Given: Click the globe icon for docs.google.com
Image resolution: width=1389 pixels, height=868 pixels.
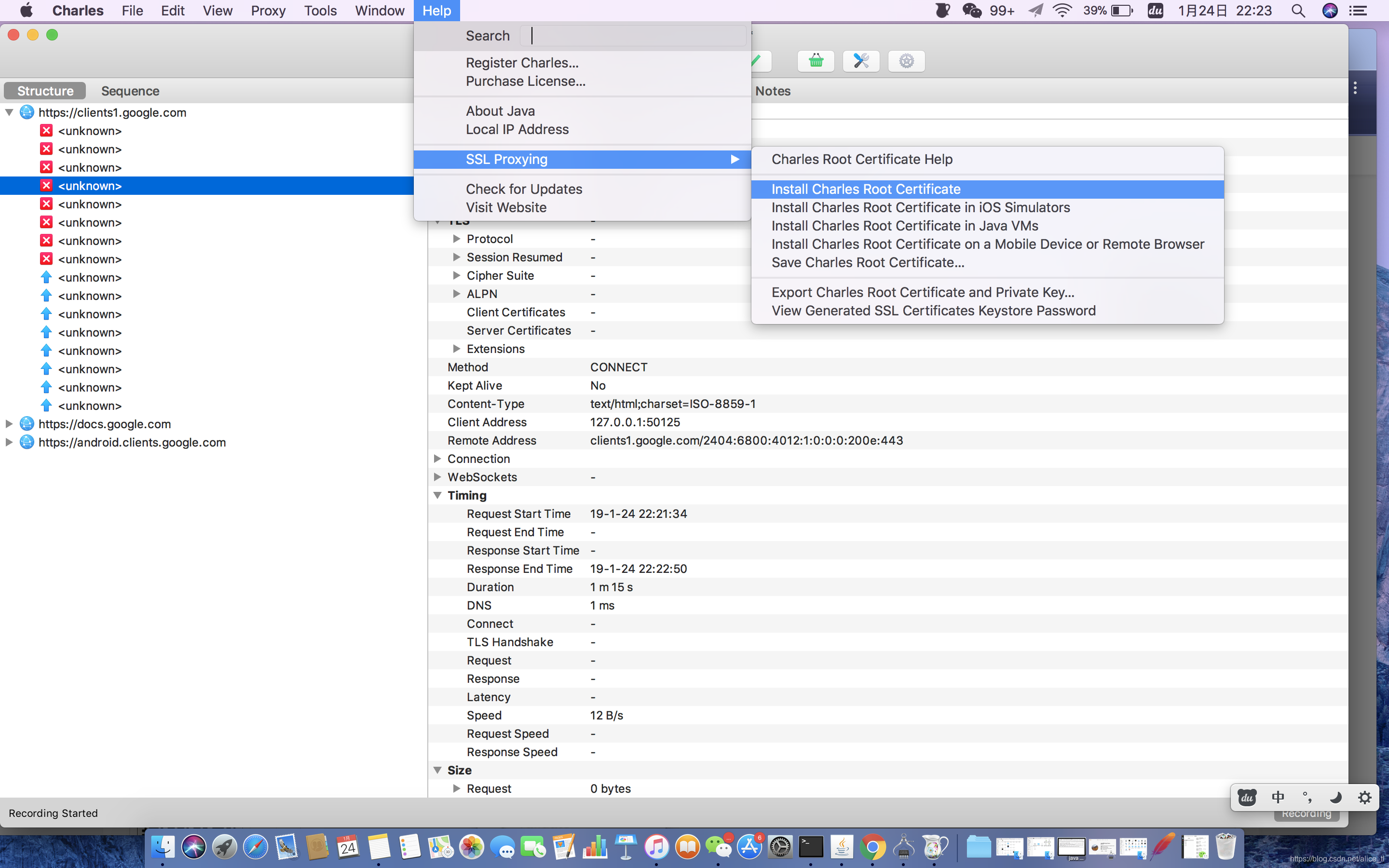Looking at the screenshot, I should 27,424.
